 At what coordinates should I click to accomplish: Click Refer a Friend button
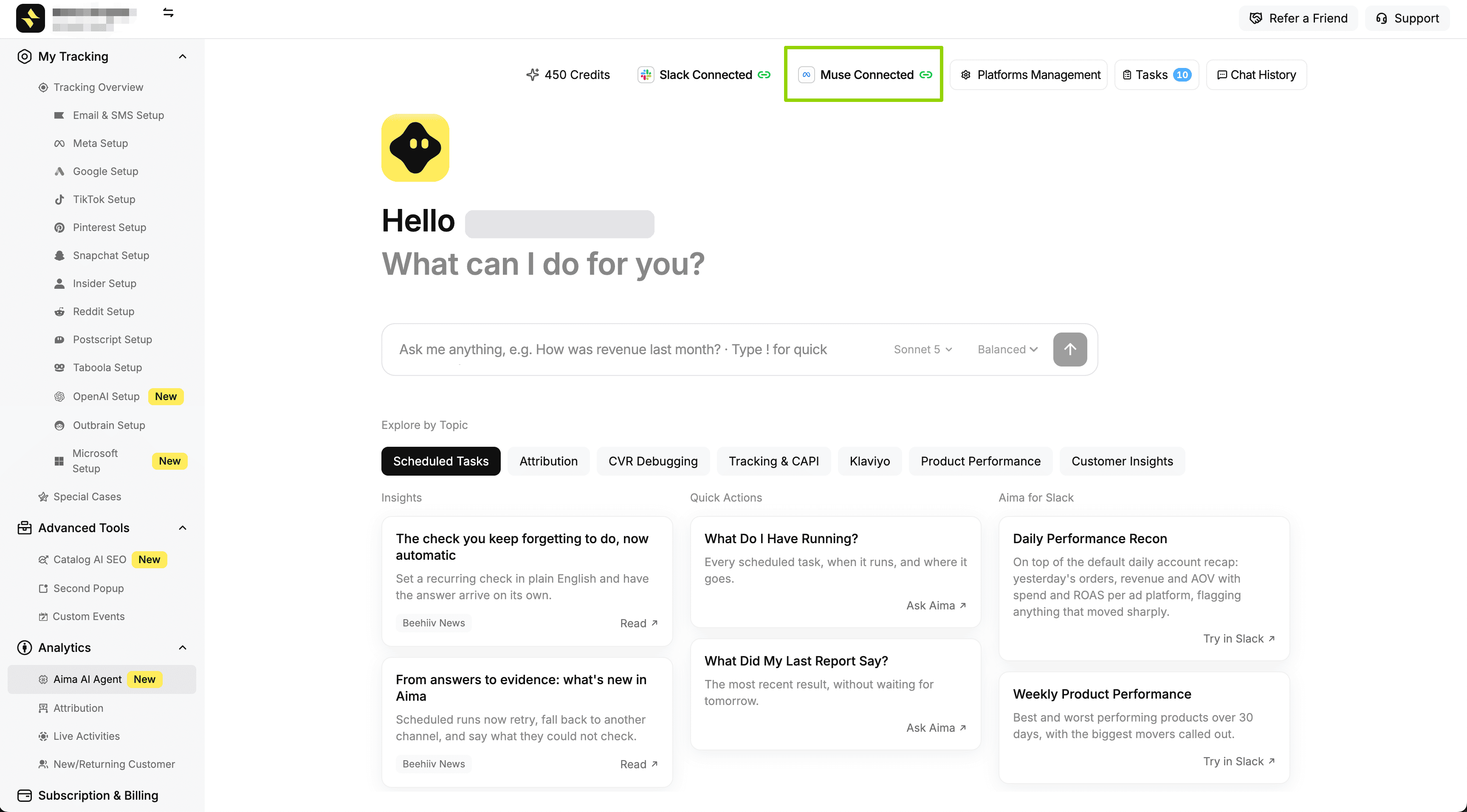(1298, 18)
